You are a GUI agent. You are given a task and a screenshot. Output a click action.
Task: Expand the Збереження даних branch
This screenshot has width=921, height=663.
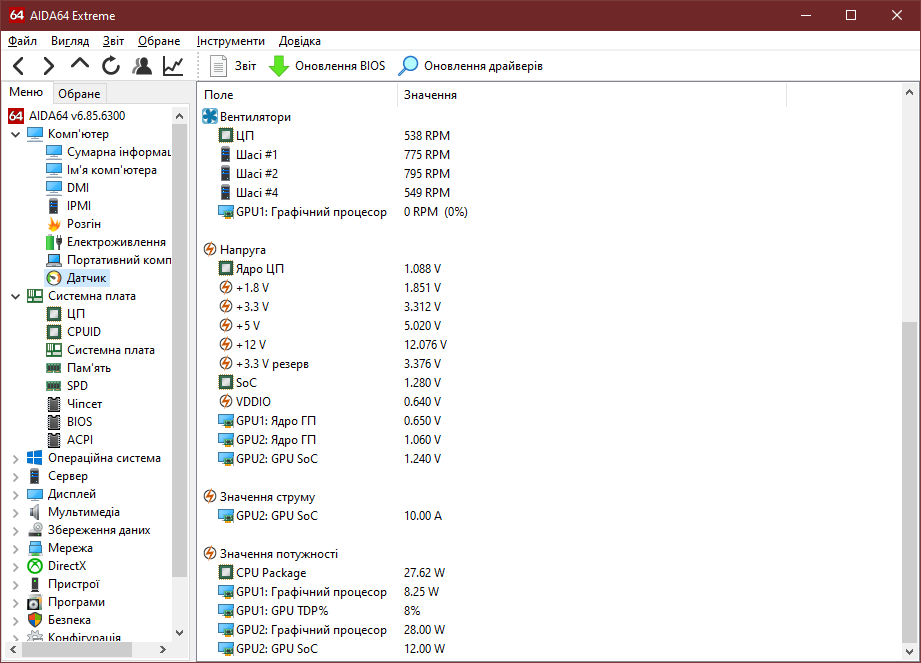16,531
